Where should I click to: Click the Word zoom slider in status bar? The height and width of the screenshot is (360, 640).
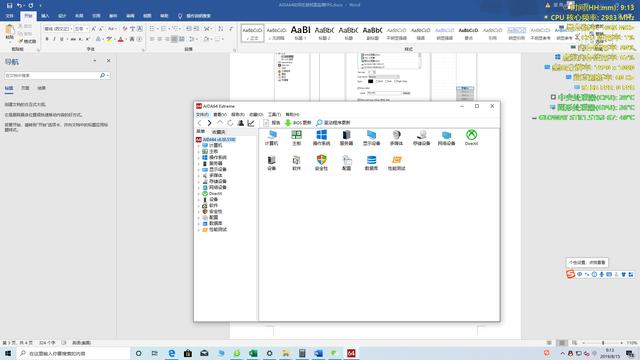point(603,343)
